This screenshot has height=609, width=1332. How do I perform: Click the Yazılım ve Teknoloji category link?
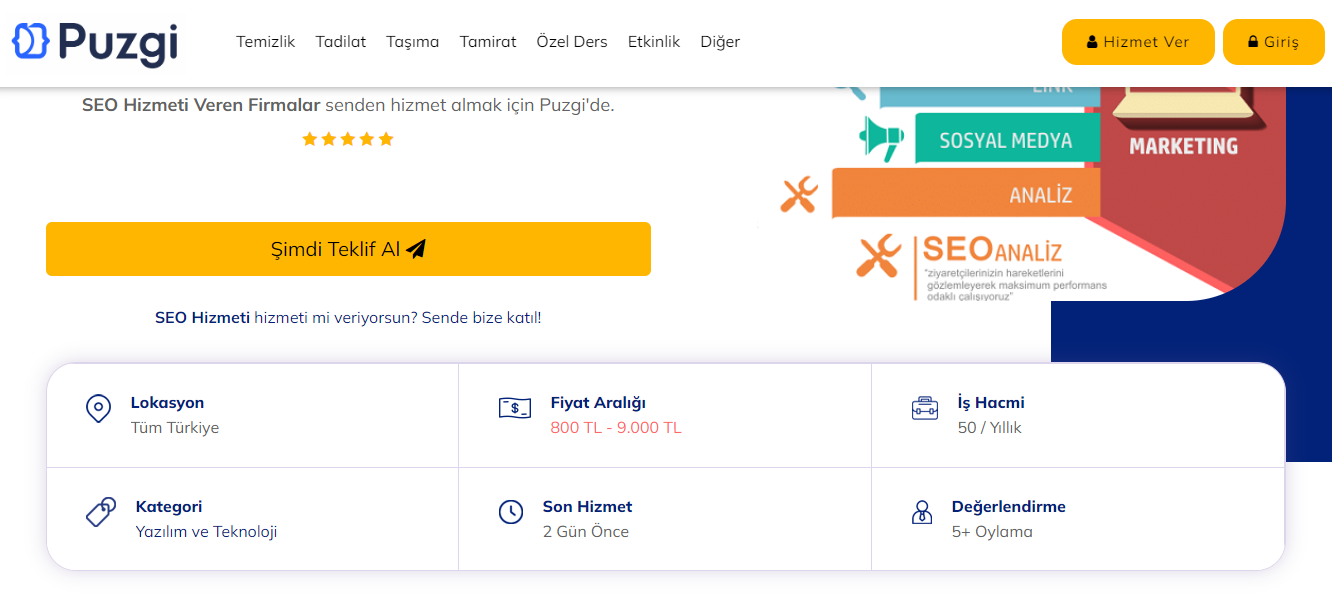click(206, 532)
